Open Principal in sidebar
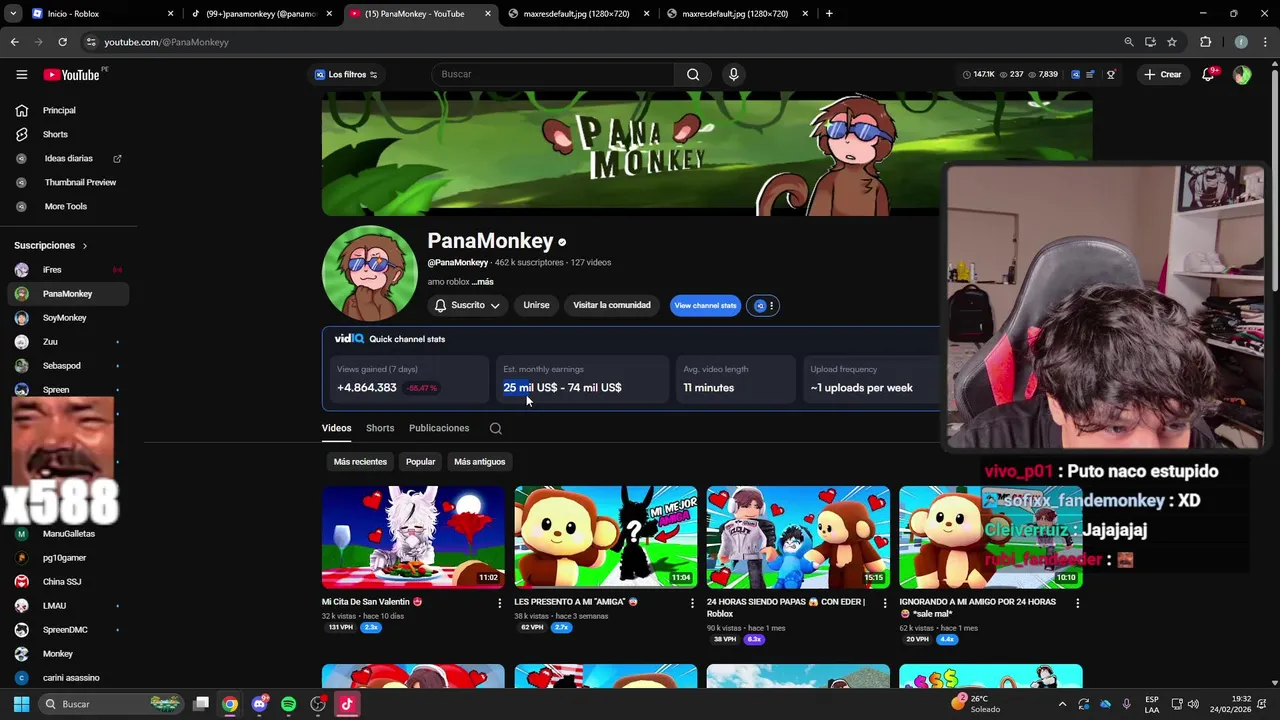 (x=68, y=110)
